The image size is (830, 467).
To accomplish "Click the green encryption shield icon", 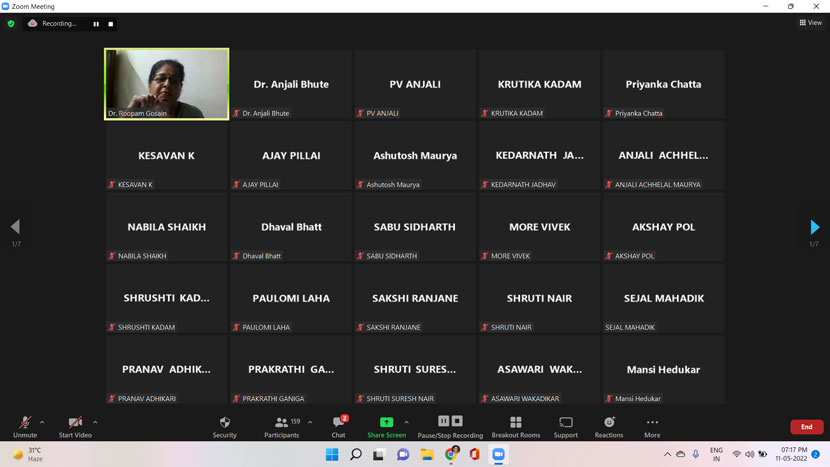I will 11,24.
